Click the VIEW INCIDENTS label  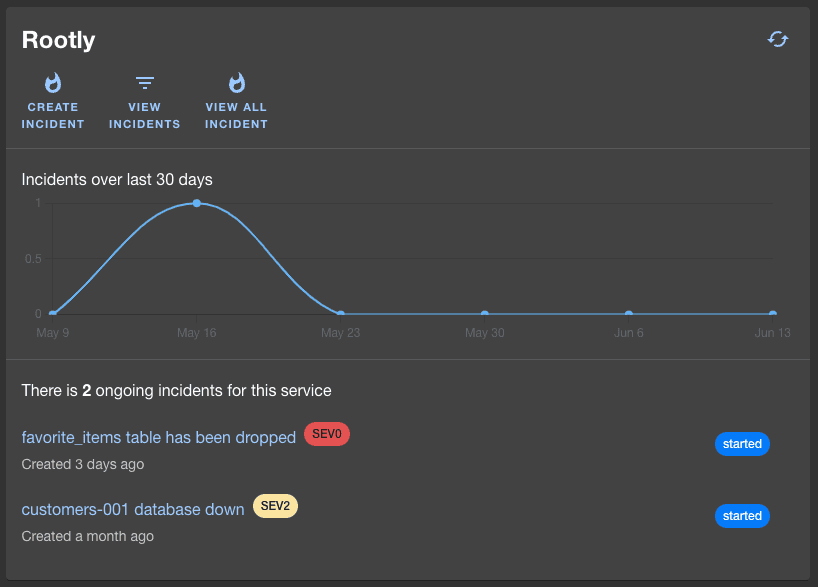coord(145,115)
